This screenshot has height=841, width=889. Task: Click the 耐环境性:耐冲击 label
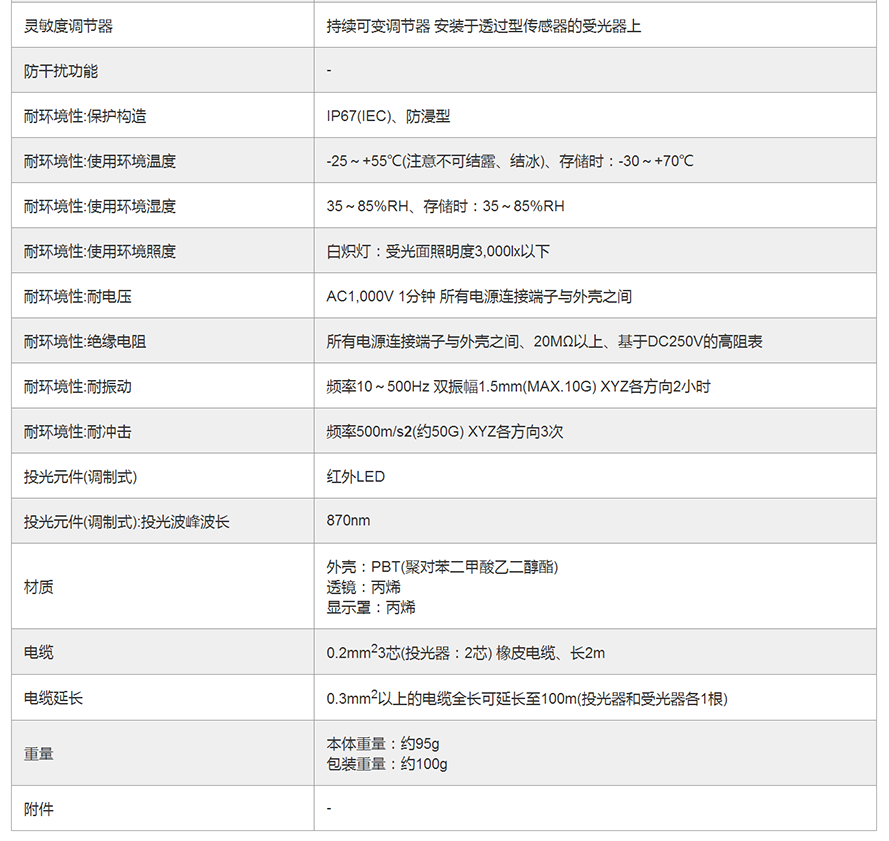click(x=77, y=432)
